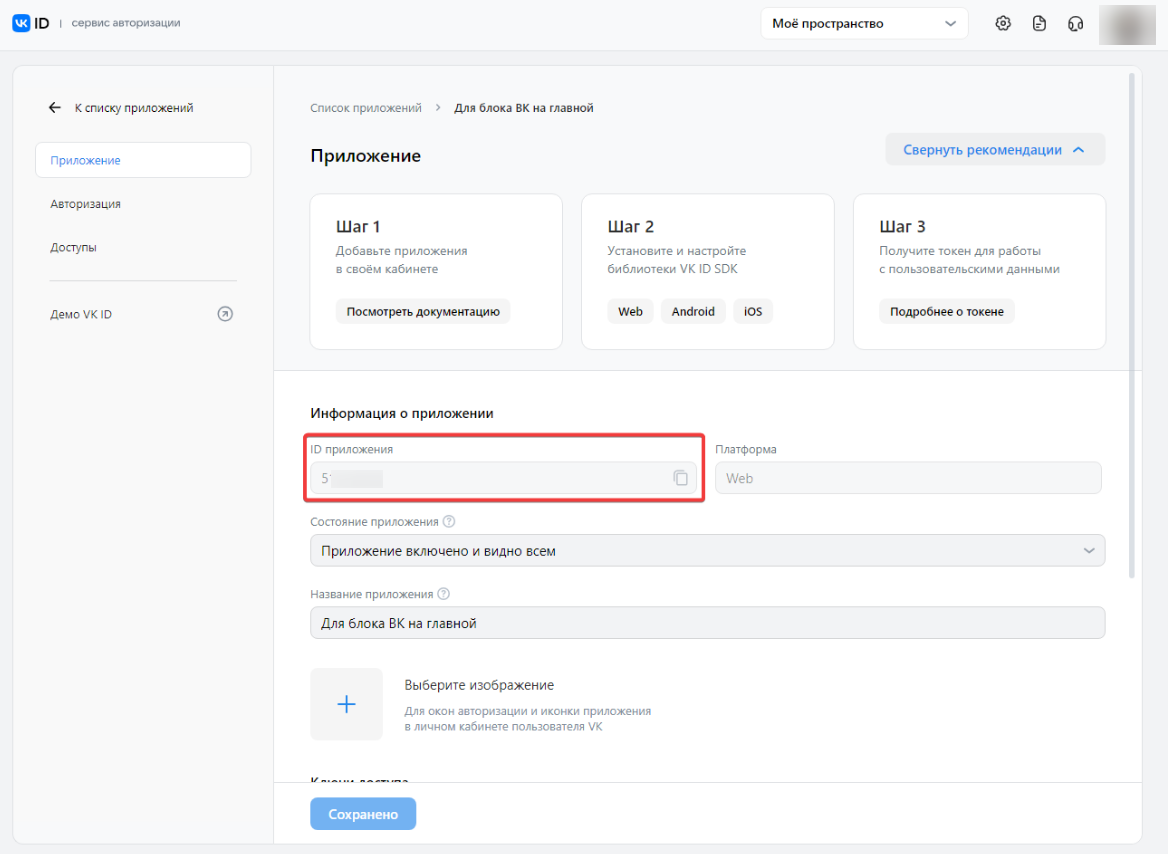The image size is (1168, 854).
Task: Click the Выберите изображение label
Action: 479,685
